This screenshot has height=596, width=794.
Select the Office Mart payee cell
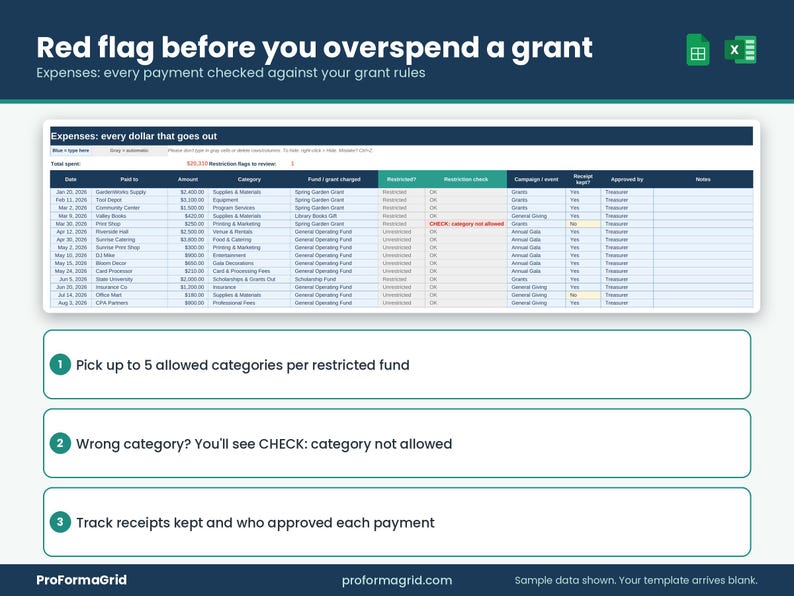point(129,295)
